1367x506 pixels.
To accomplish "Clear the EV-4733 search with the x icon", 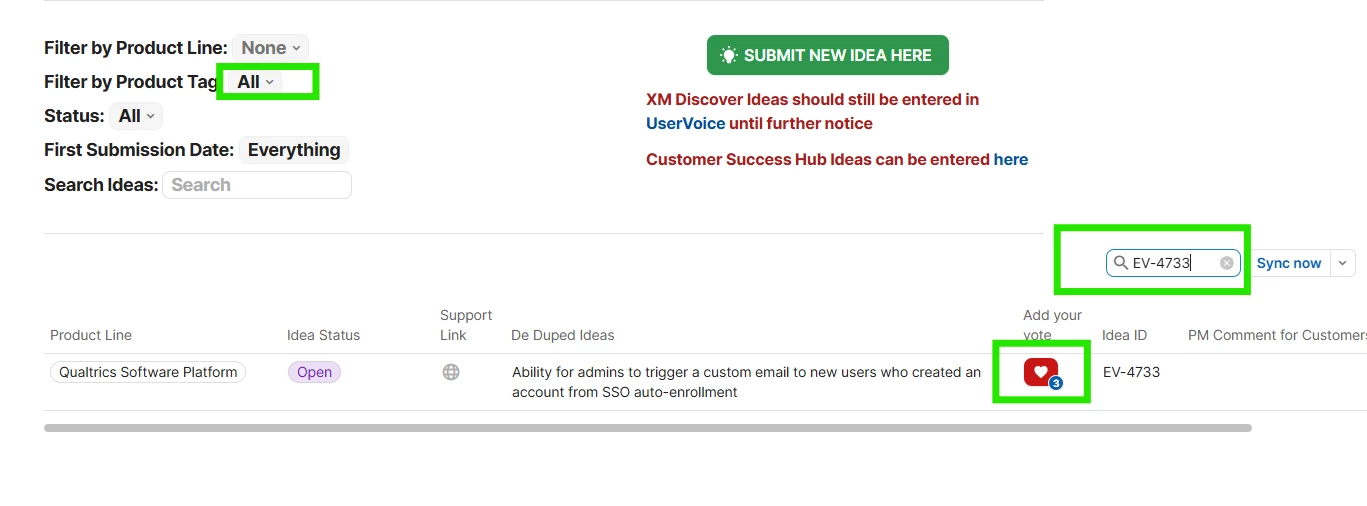I will [x=1227, y=263].
